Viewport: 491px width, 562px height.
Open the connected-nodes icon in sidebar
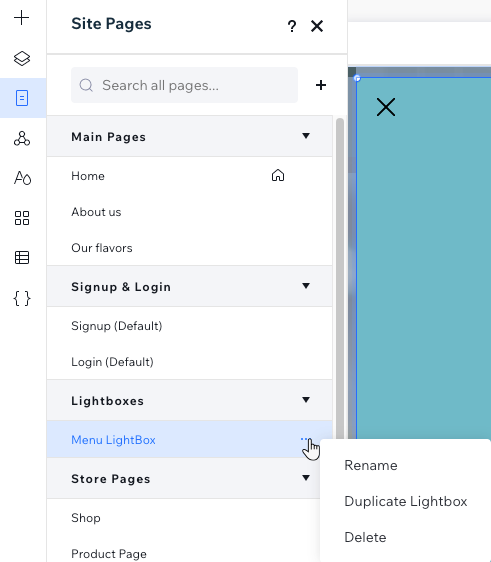pyautogui.click(x=22, y=138)
